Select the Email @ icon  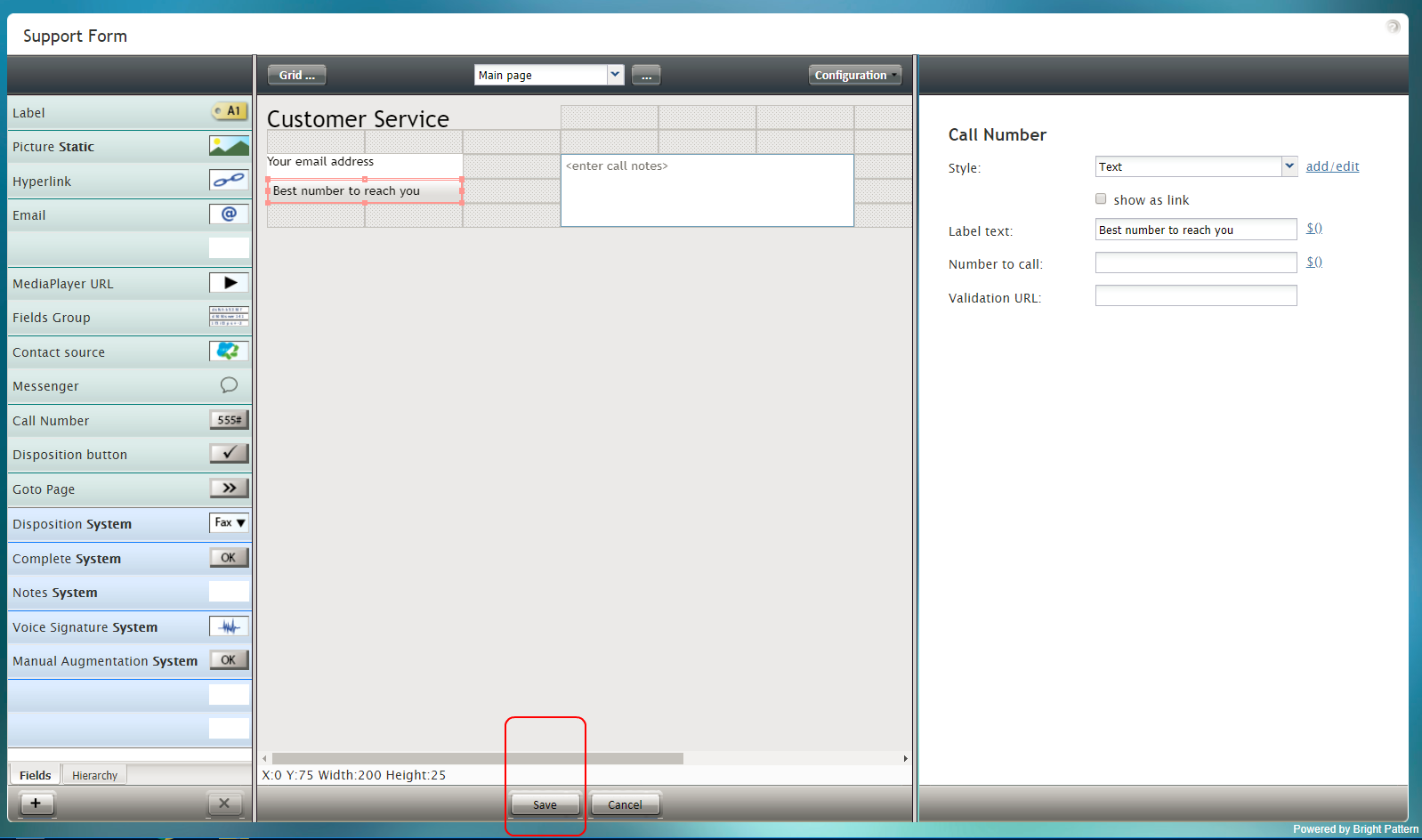point(229,214)
